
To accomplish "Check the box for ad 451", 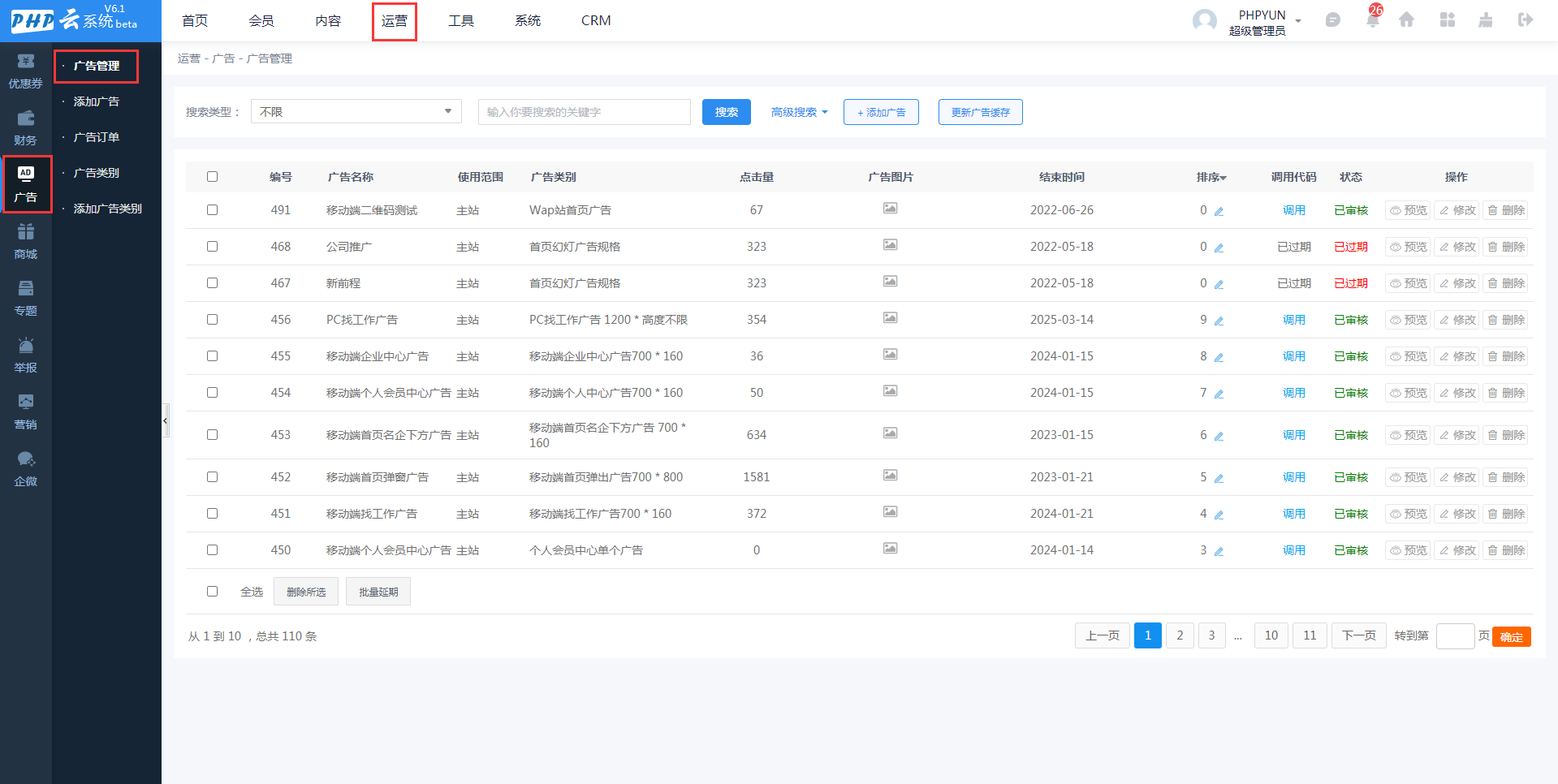I will click(x=212, y=514).
